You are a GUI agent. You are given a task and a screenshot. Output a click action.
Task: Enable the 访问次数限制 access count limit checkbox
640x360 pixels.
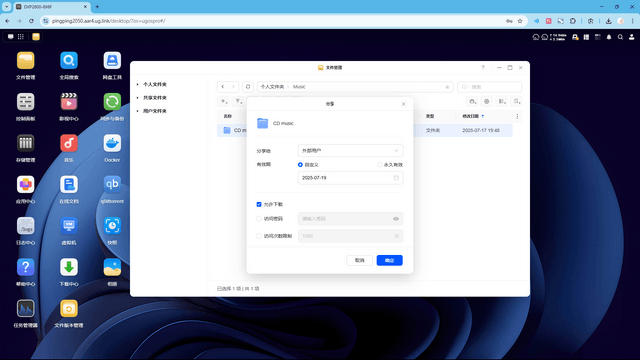tap(259, 236)
